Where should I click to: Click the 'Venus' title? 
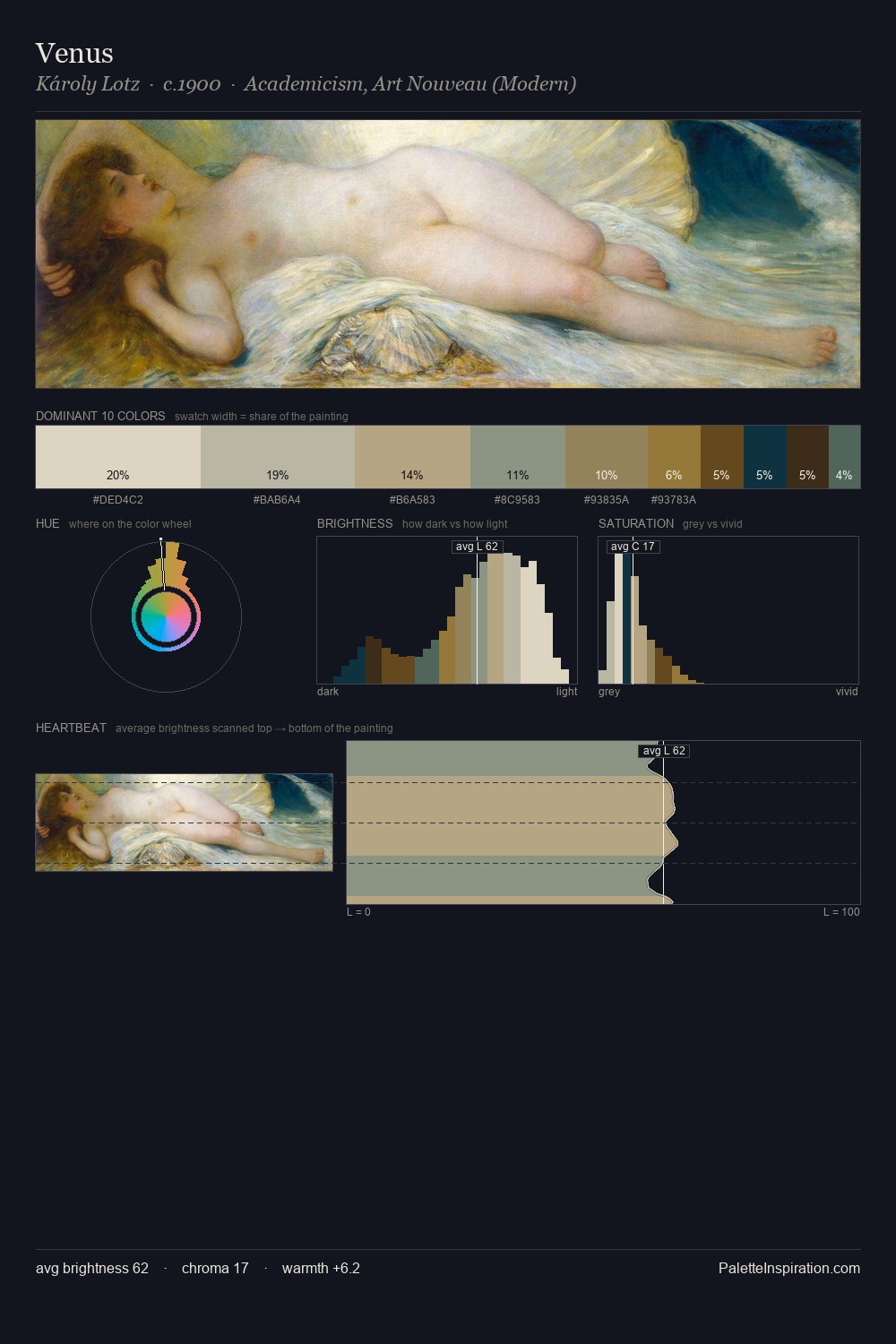(x=74, y=53)
